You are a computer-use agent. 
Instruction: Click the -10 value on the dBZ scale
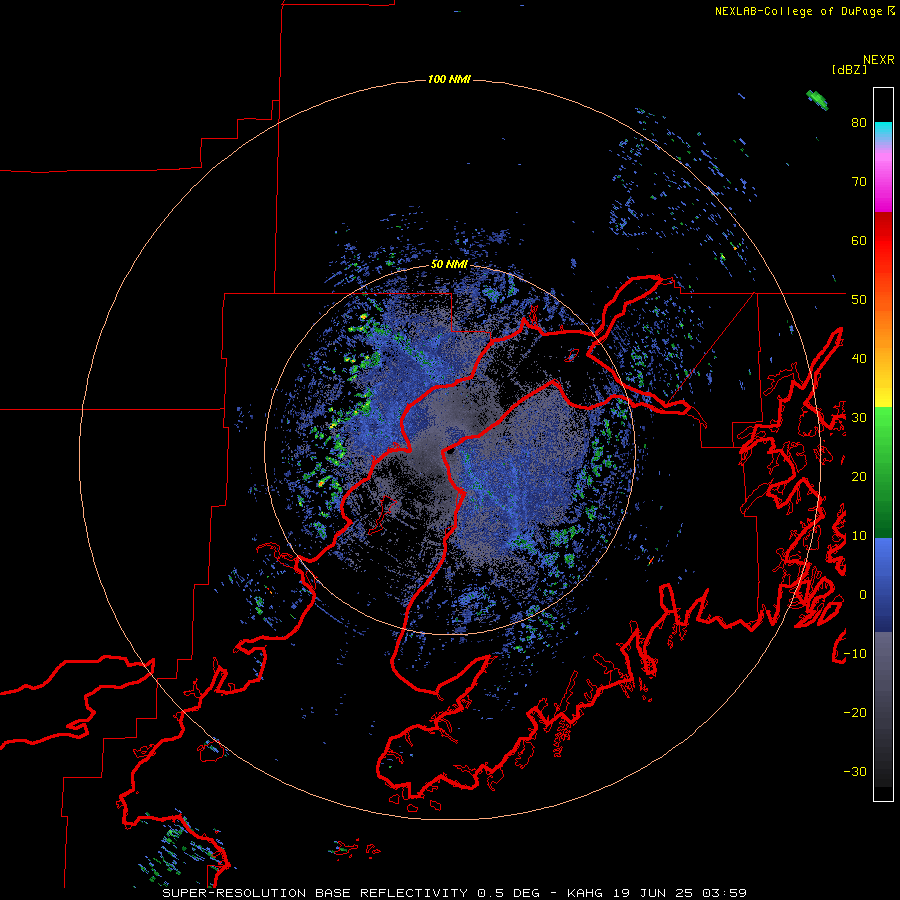[x=855, y=654]
